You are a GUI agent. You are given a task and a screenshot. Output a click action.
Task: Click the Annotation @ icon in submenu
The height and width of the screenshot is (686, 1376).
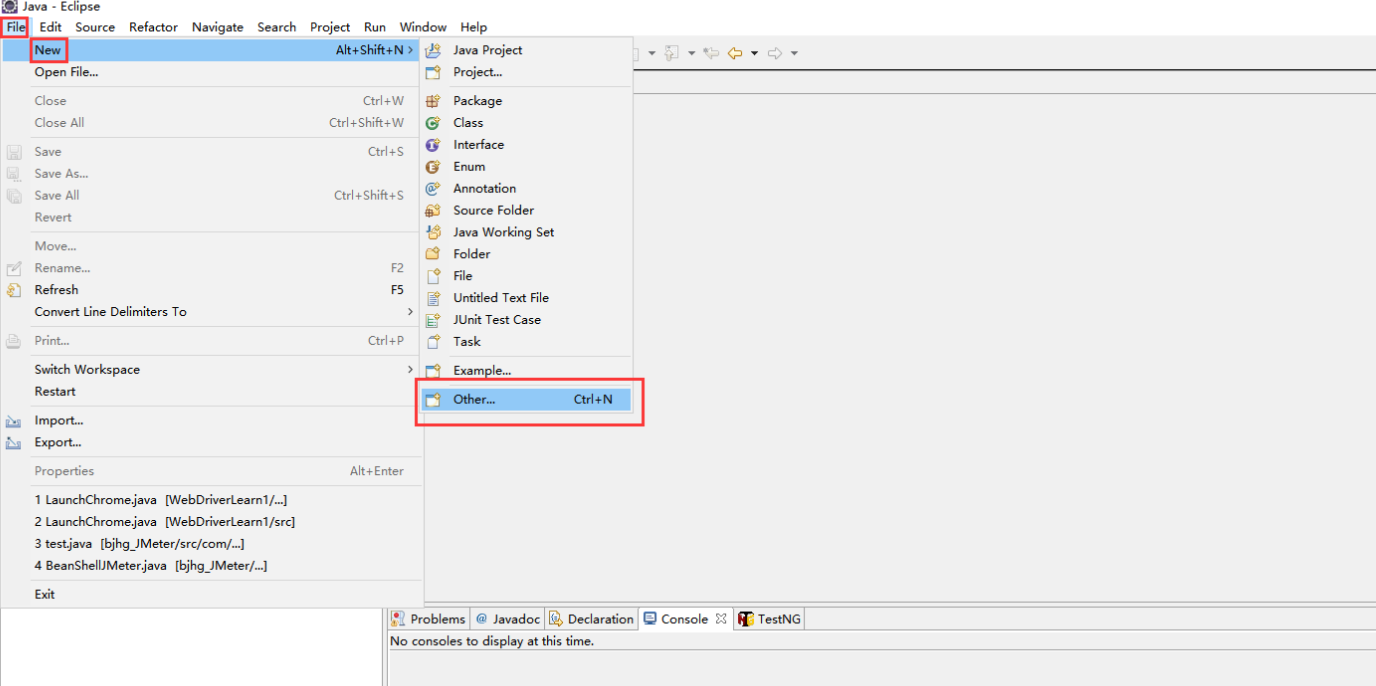433,188
